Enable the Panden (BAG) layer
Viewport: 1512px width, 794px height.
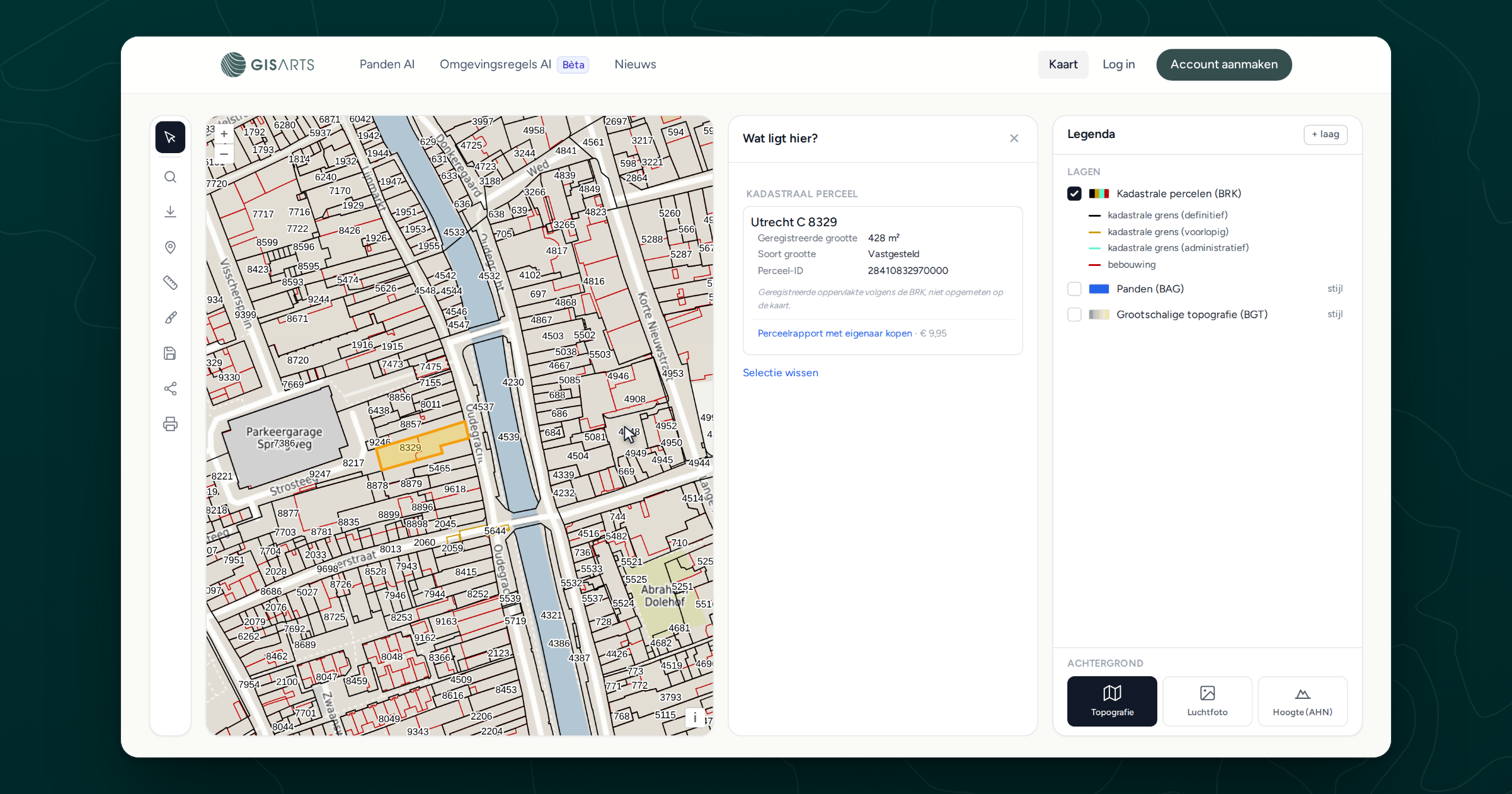click(1074, 289)
